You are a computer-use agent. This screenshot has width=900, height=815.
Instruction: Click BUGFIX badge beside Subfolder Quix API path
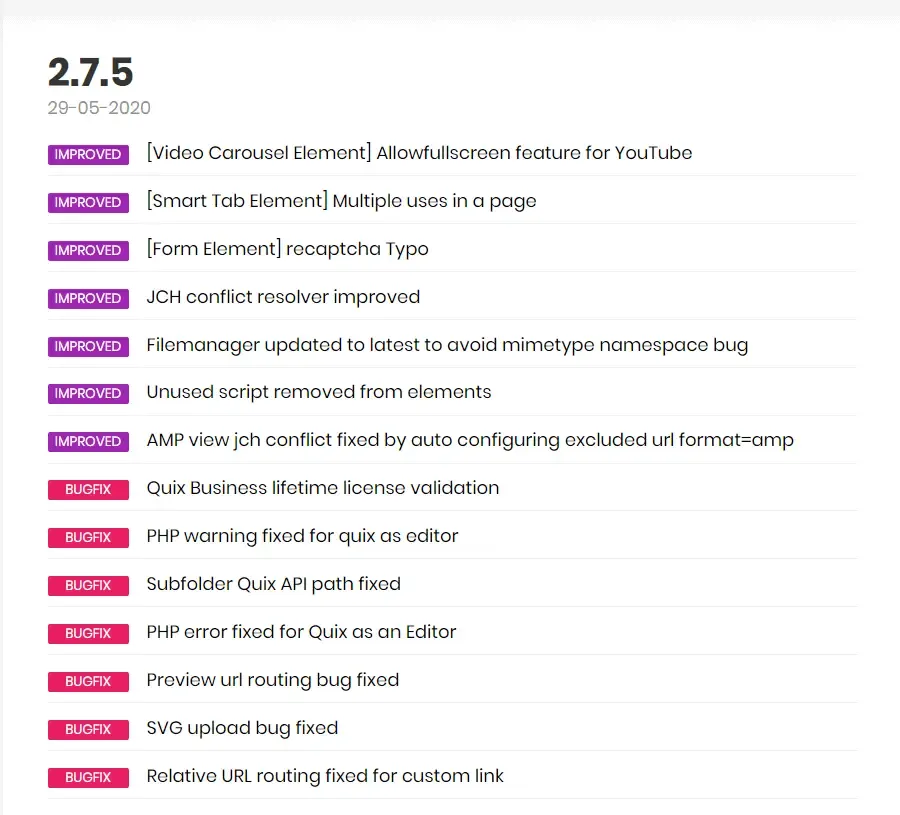88,585
